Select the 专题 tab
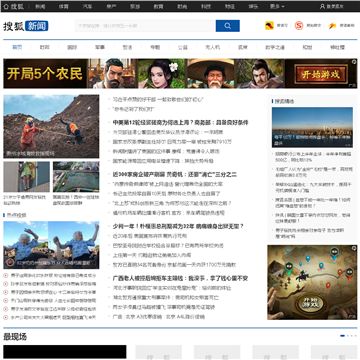The image size is (360, 360). click(155, 47)
